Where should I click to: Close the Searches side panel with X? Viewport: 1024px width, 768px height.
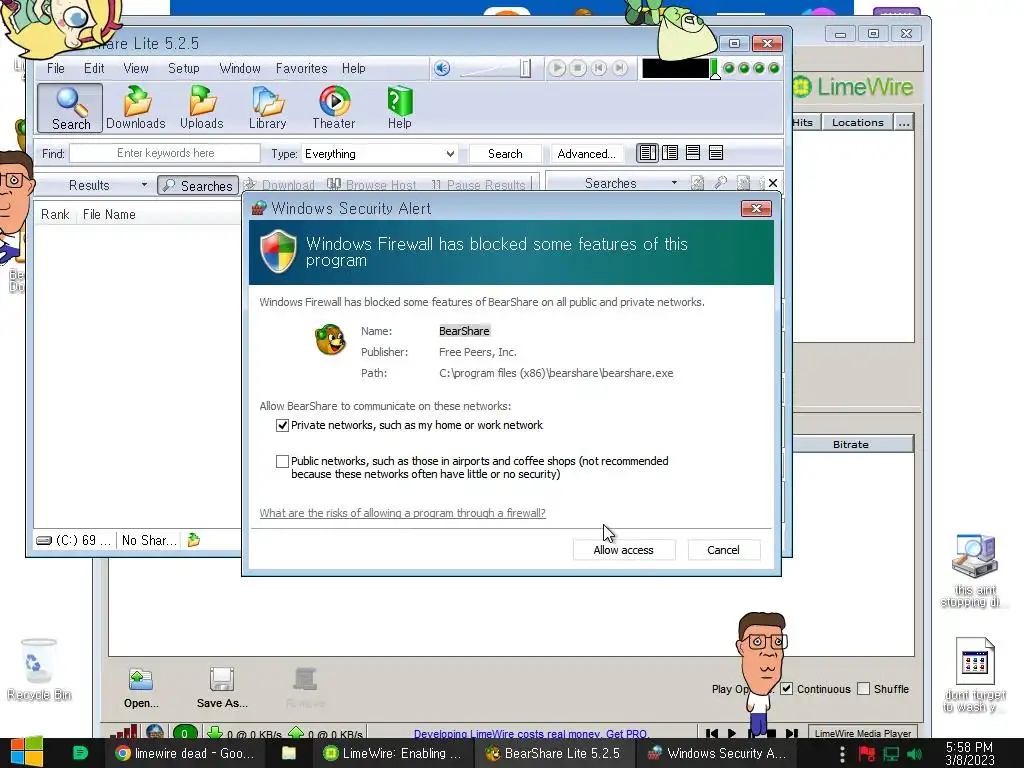point(773,183)
